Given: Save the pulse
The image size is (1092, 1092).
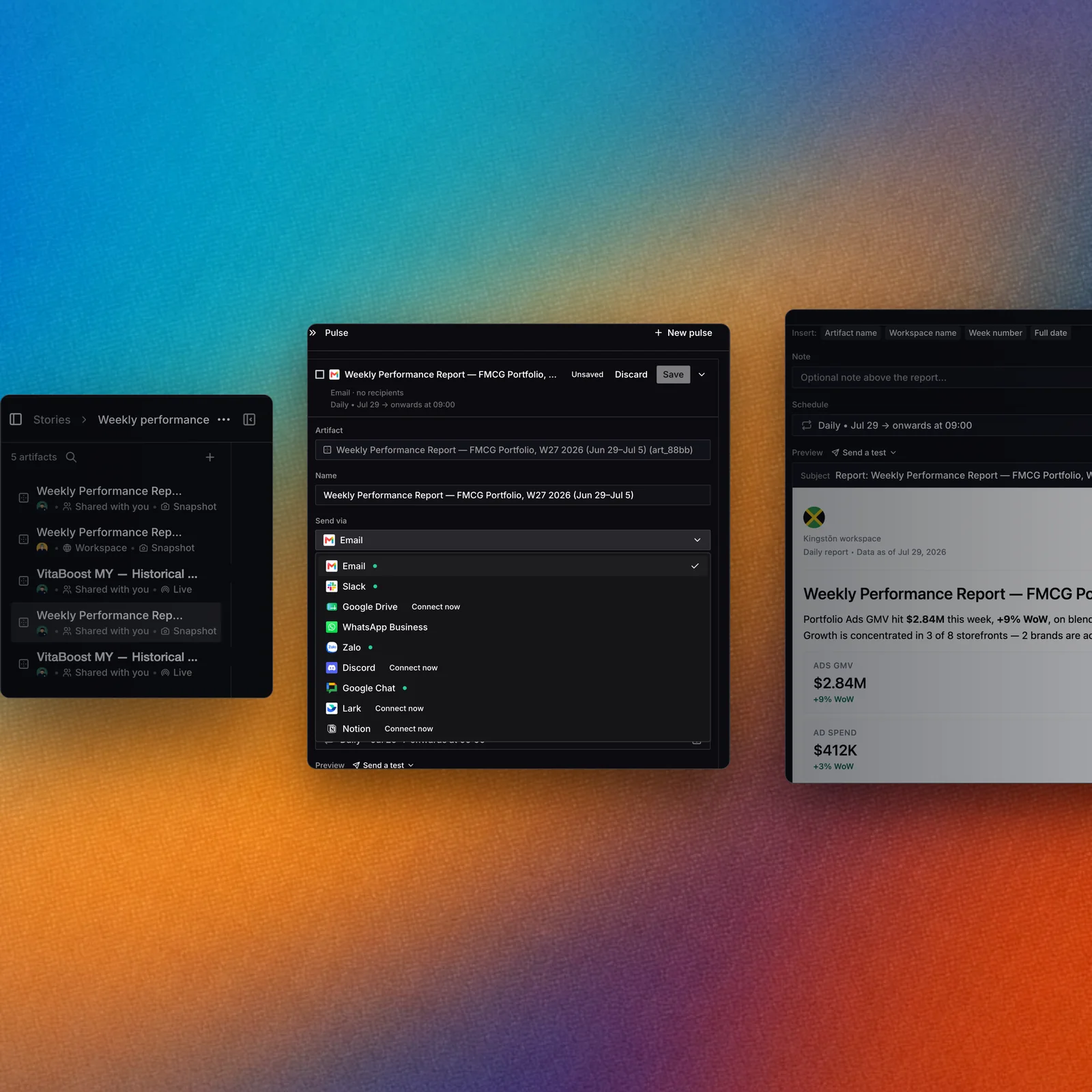Looking at the screenshot, I should point(673,375).
